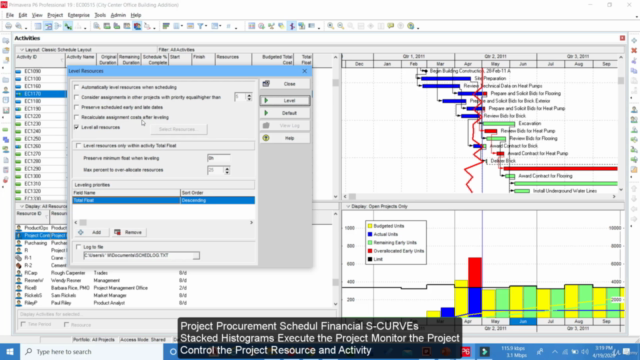Click the Windows taskbar search box

click(91, 351)
